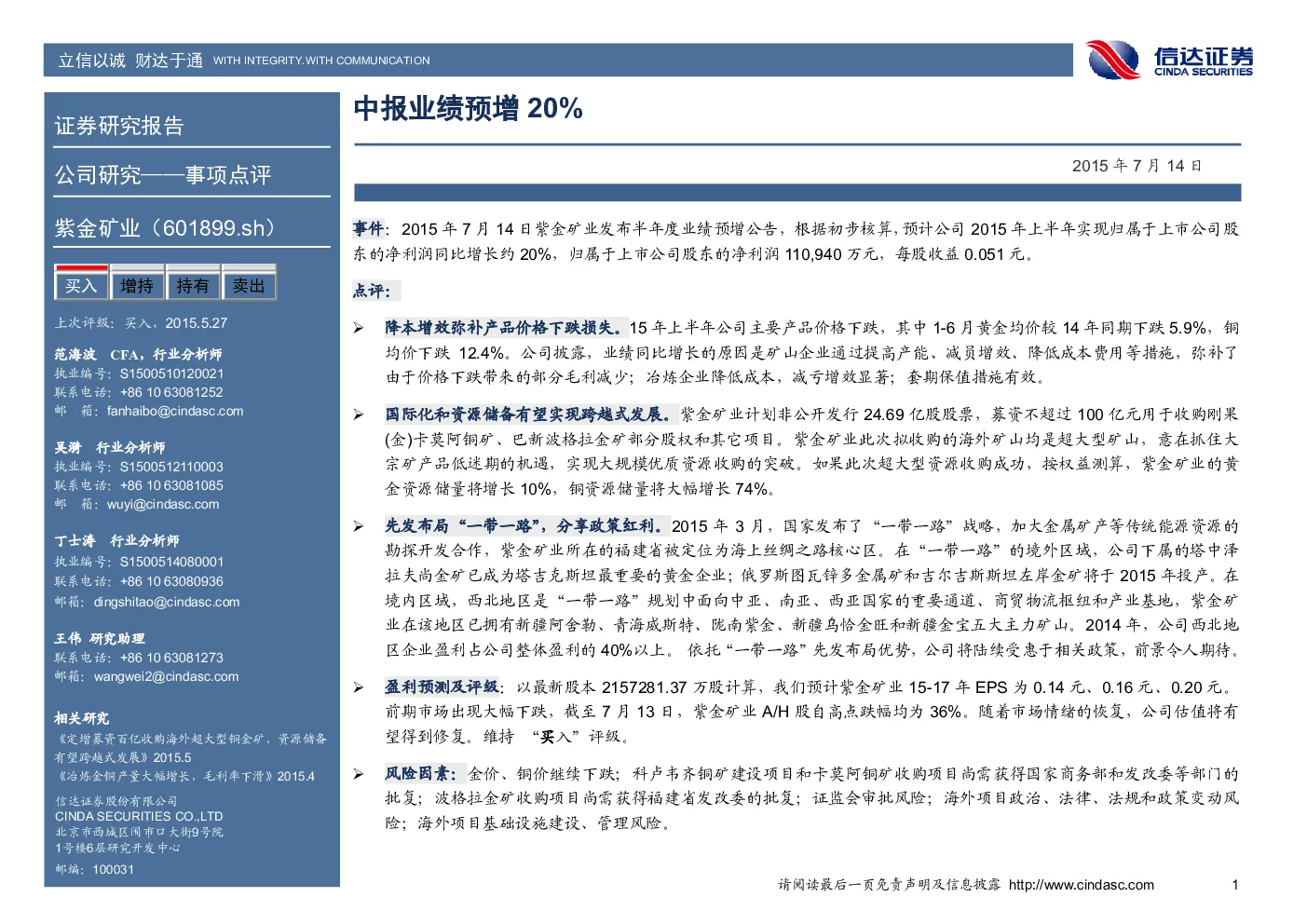Click arrow bullet beside 国际化和资源储备 paragraph
Viewport: 1307px width, 924px height.
(x=359, y=414)
